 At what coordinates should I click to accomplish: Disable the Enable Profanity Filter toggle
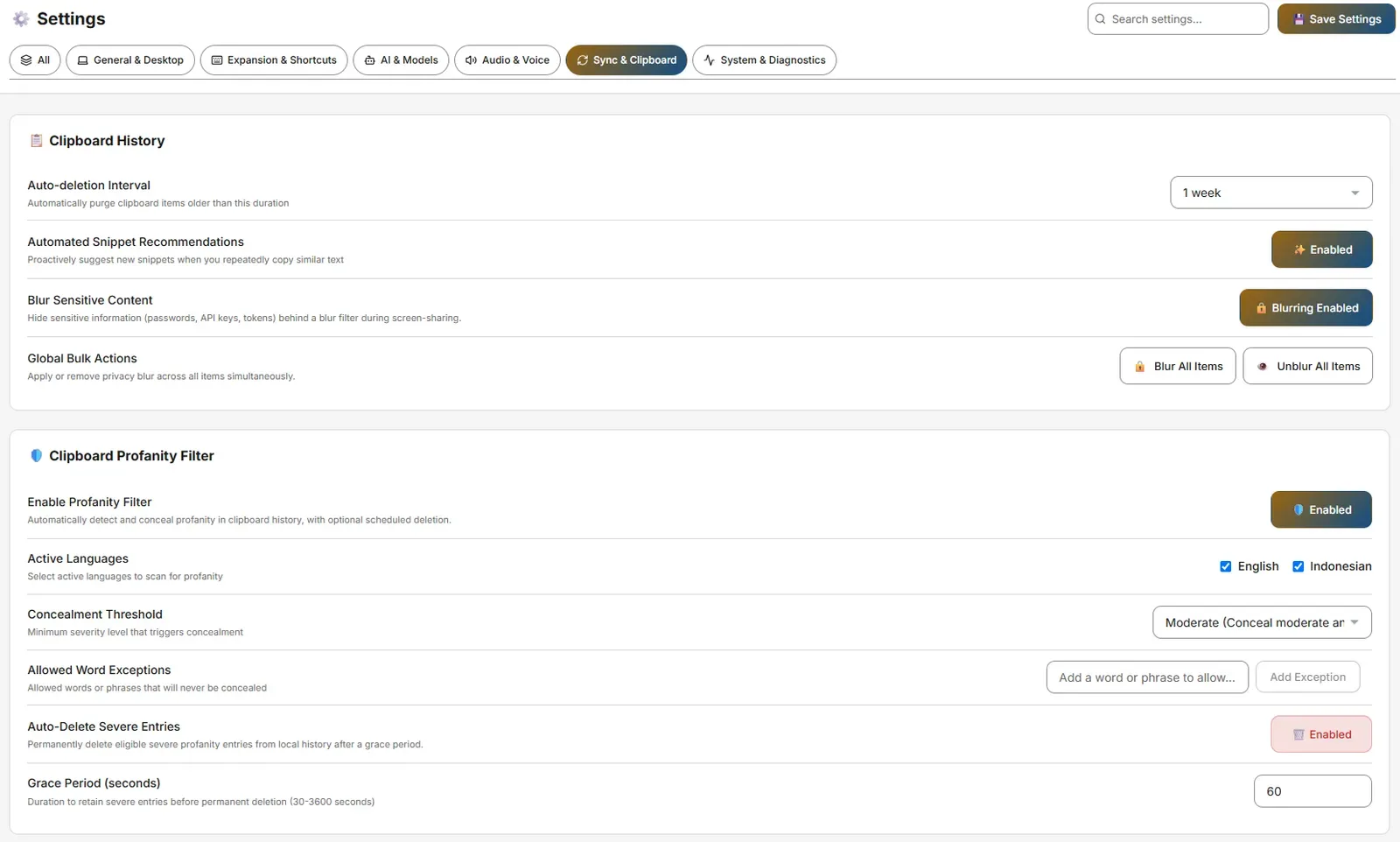(1321, 510)
